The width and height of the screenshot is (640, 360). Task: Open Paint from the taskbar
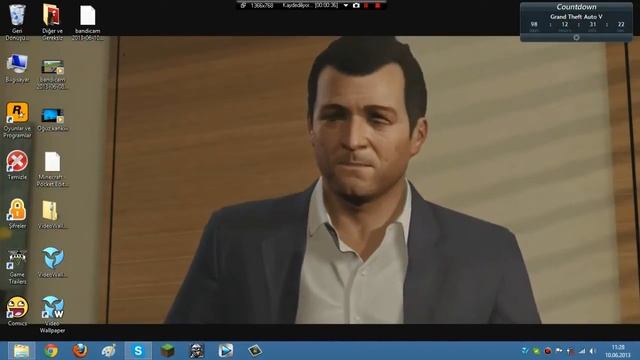[x=109, y=351]
